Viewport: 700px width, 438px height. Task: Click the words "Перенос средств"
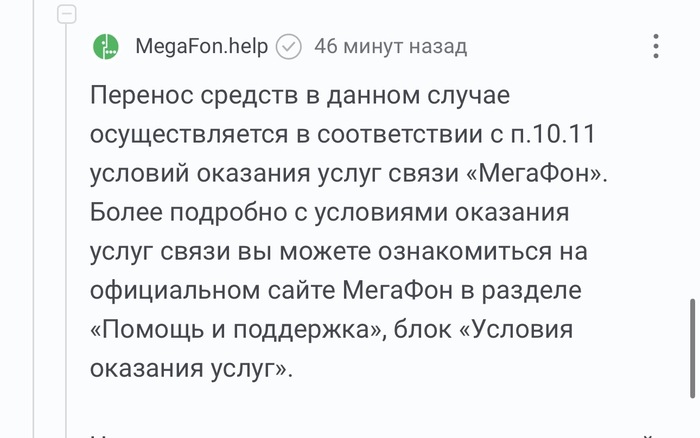point(176,97)
